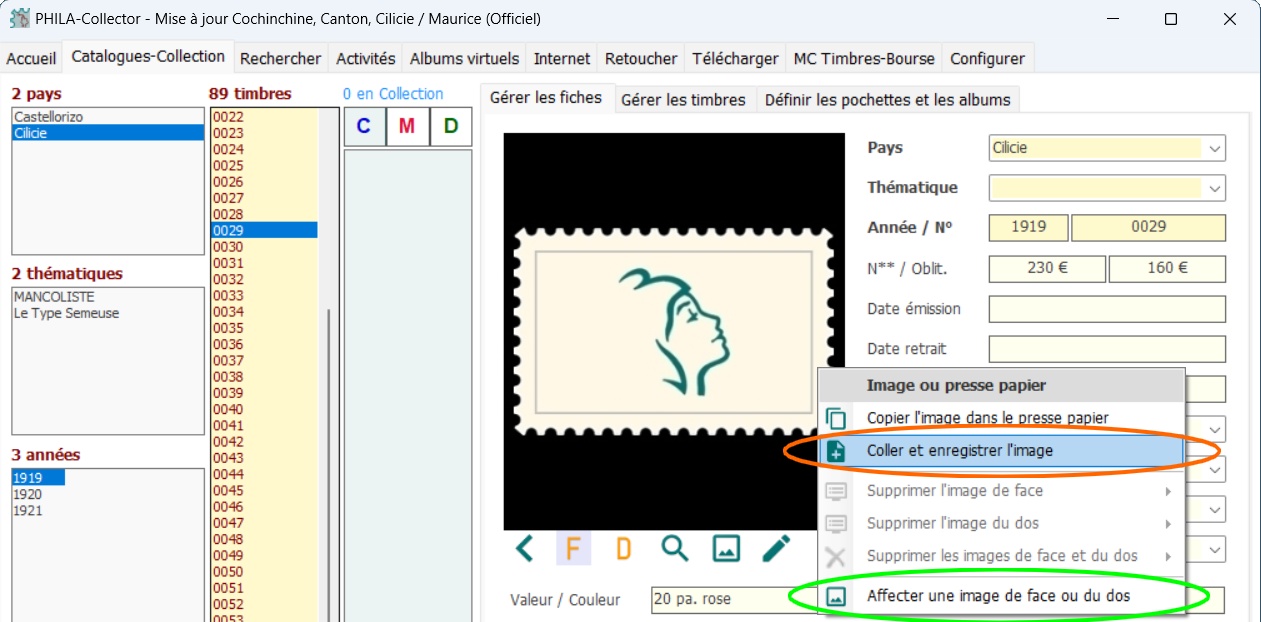Click the green D button
The height and width of the screenshot is (622, 1261).
tap(451, 126)
